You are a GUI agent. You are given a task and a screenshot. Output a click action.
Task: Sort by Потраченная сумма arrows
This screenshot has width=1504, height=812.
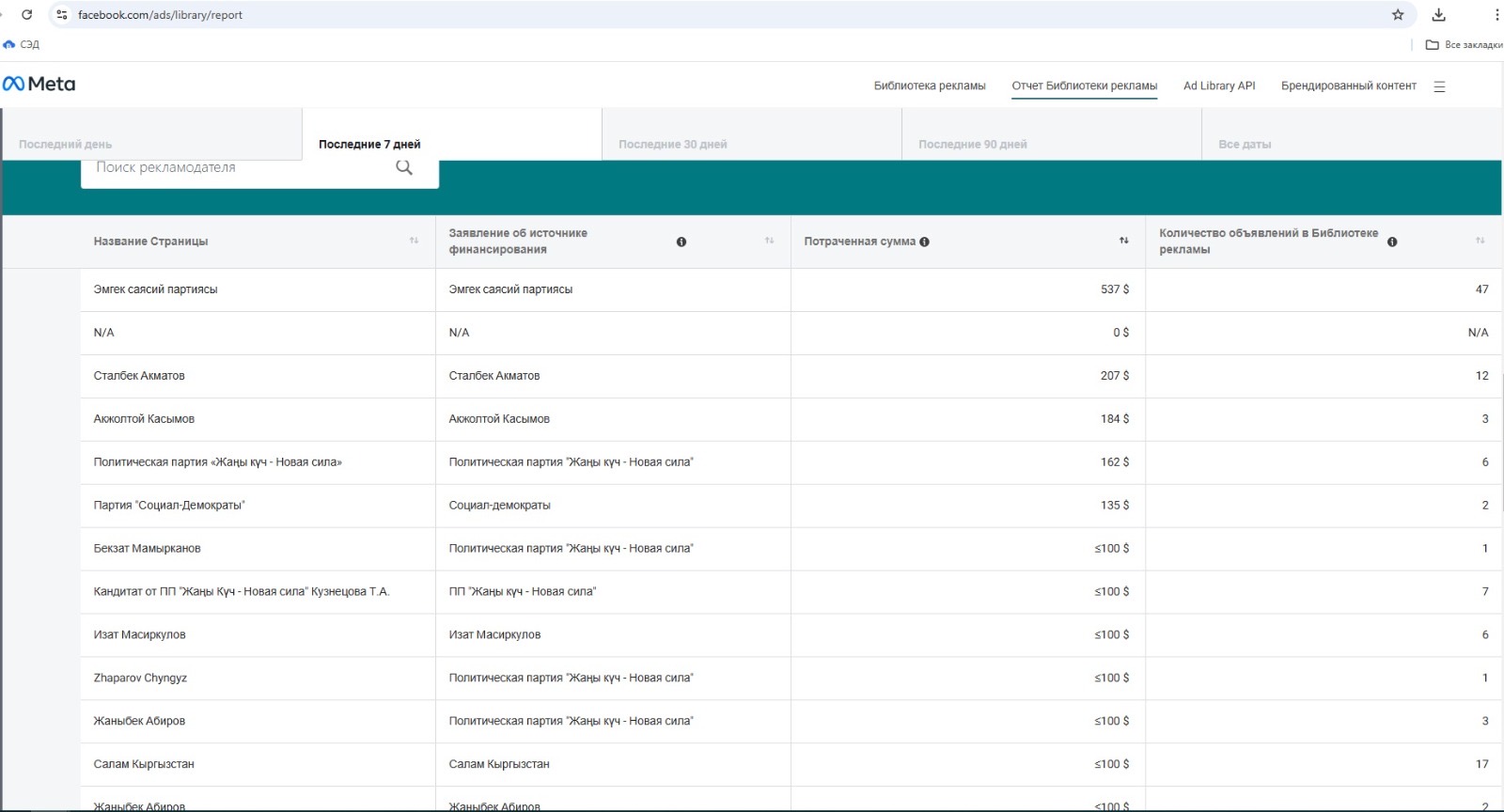[x=1123, y=242]
